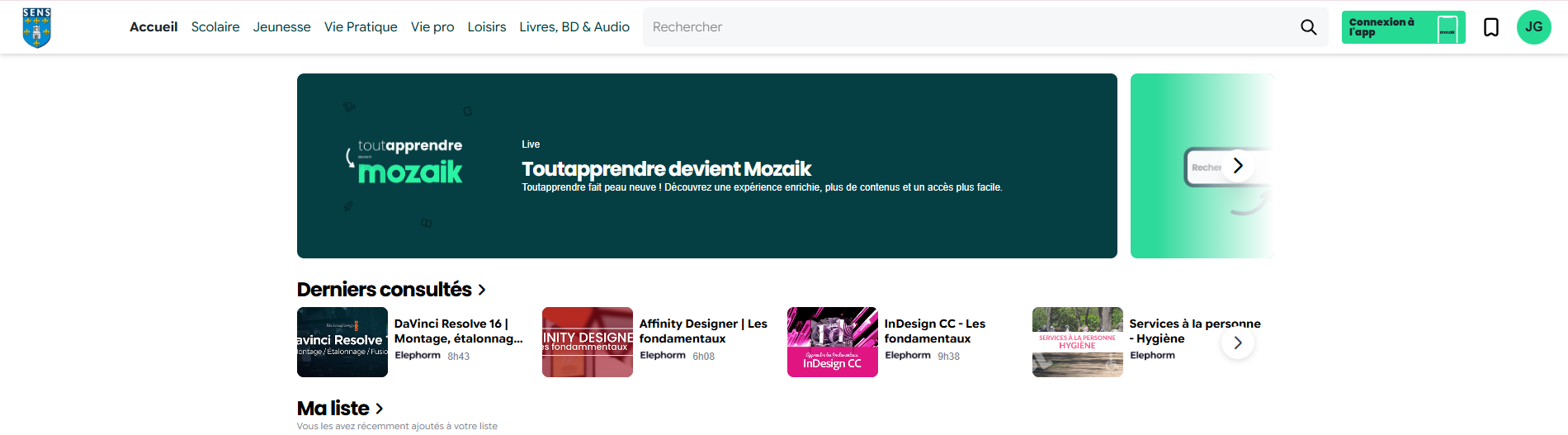Expand Derniers consultés section via its chevron
Viewport: 1568px width, 435px height.
482,290
